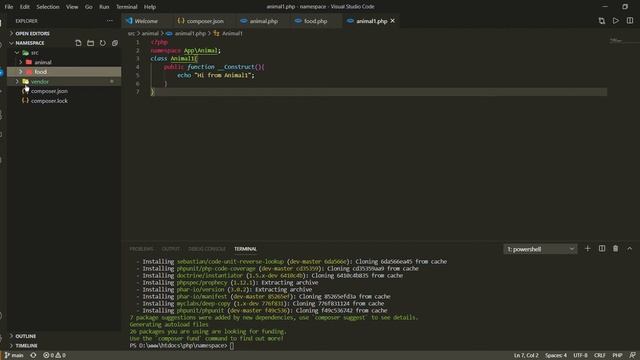This screenshot has width=640, height=360.
Task: Click the Open Changes compare icon
Action: coord(602,21)
